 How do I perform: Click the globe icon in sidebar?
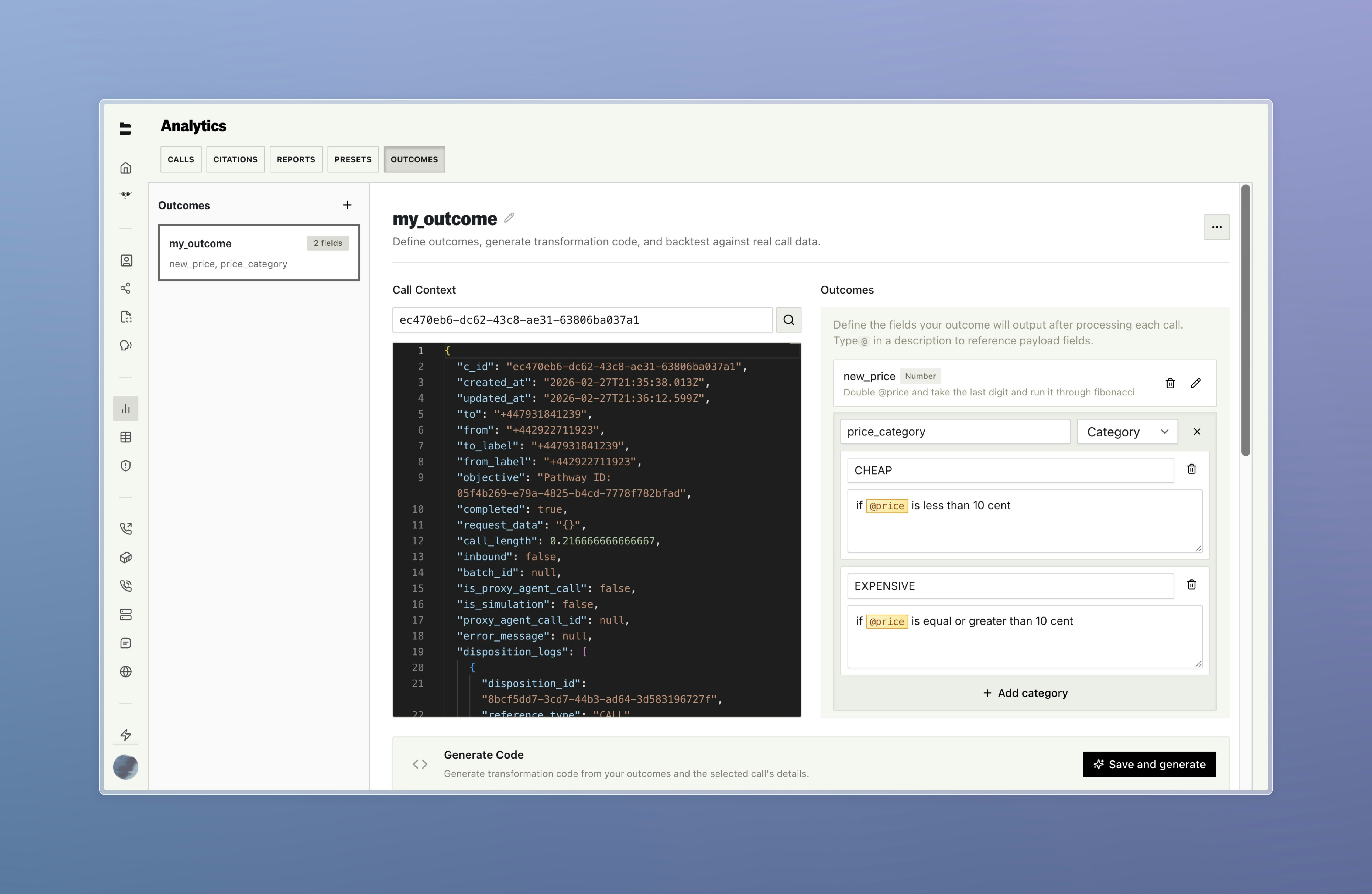(126, 672)
